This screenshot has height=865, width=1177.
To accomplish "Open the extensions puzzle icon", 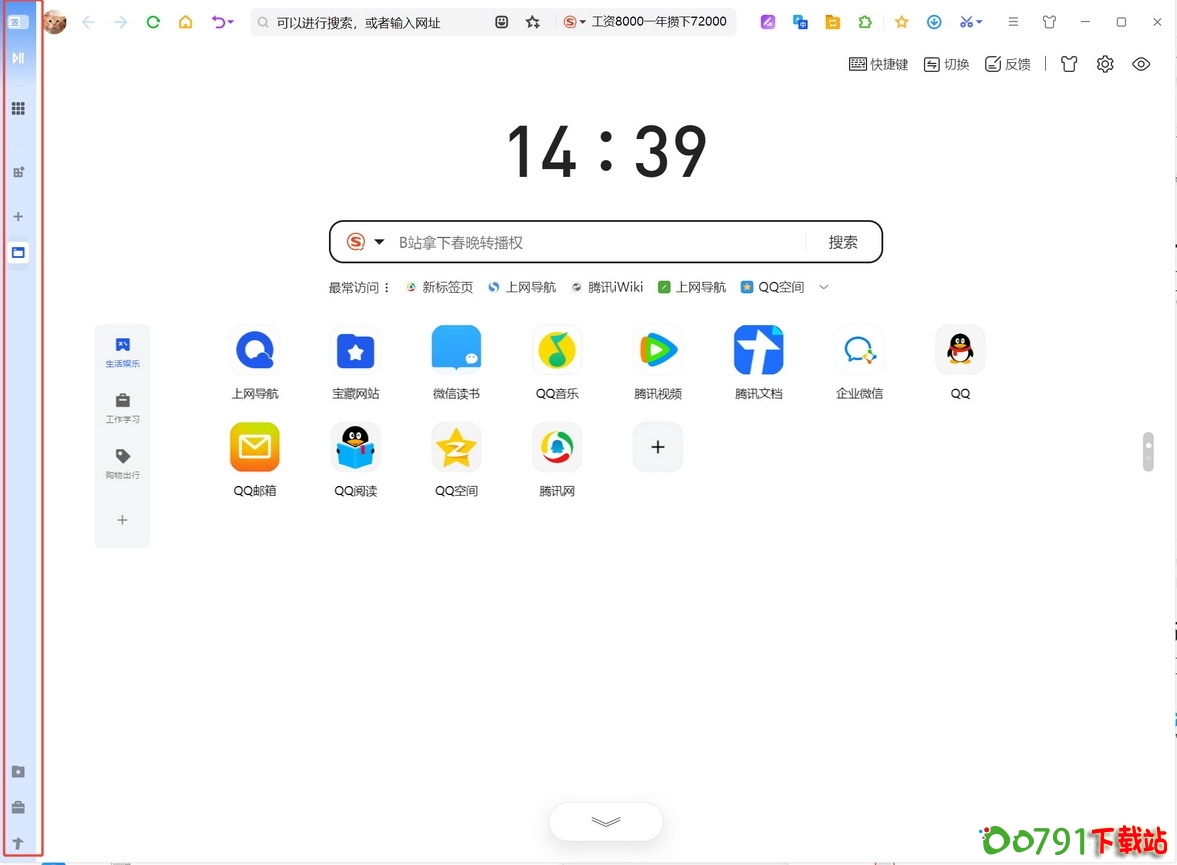I will point(865,21).
